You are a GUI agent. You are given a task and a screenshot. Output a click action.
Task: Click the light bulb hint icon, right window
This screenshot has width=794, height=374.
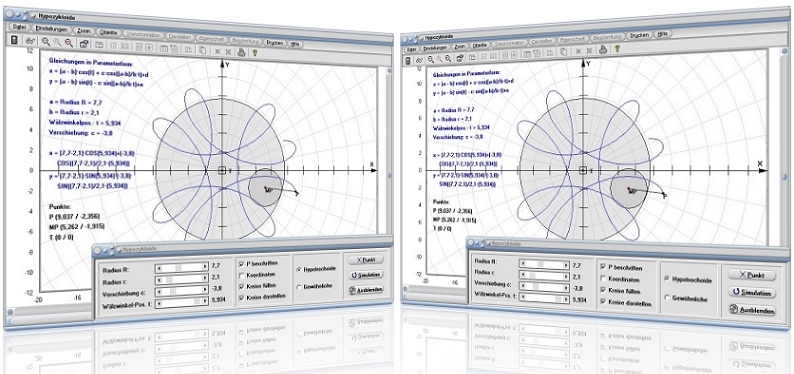coord(617,49)
